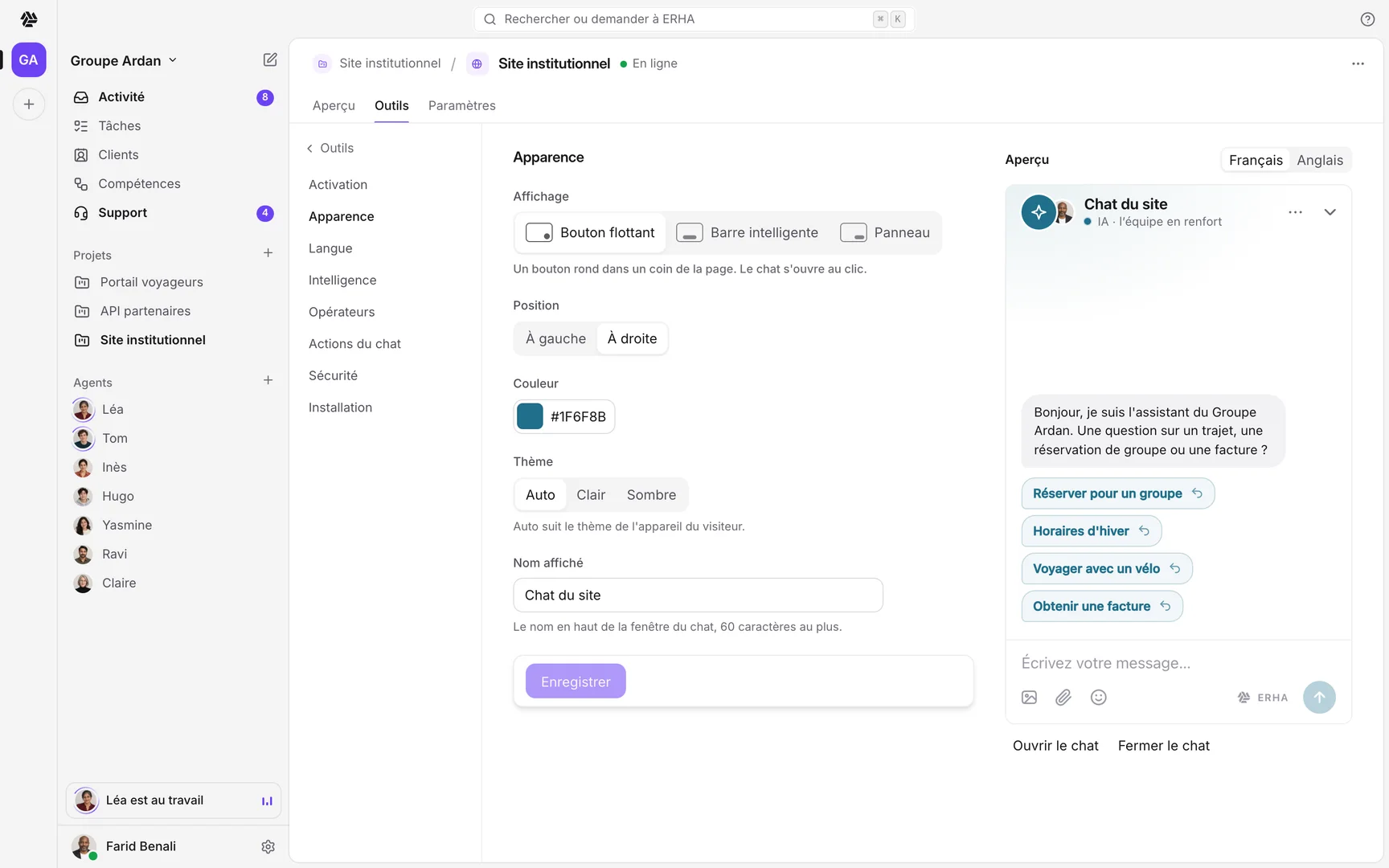Click the compose new note icon

coord(270,60)
